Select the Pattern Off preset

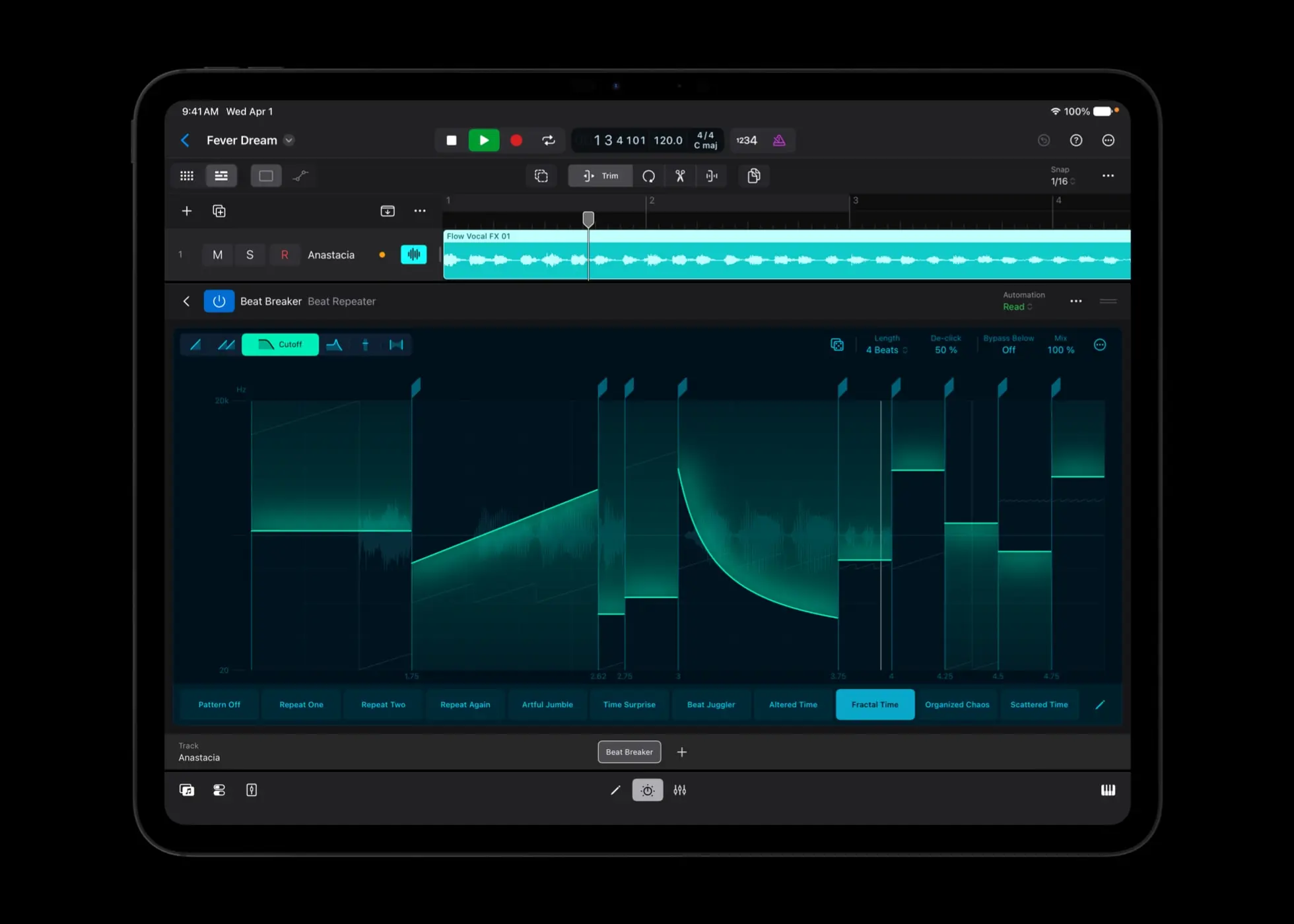click(x=219, y=704)
